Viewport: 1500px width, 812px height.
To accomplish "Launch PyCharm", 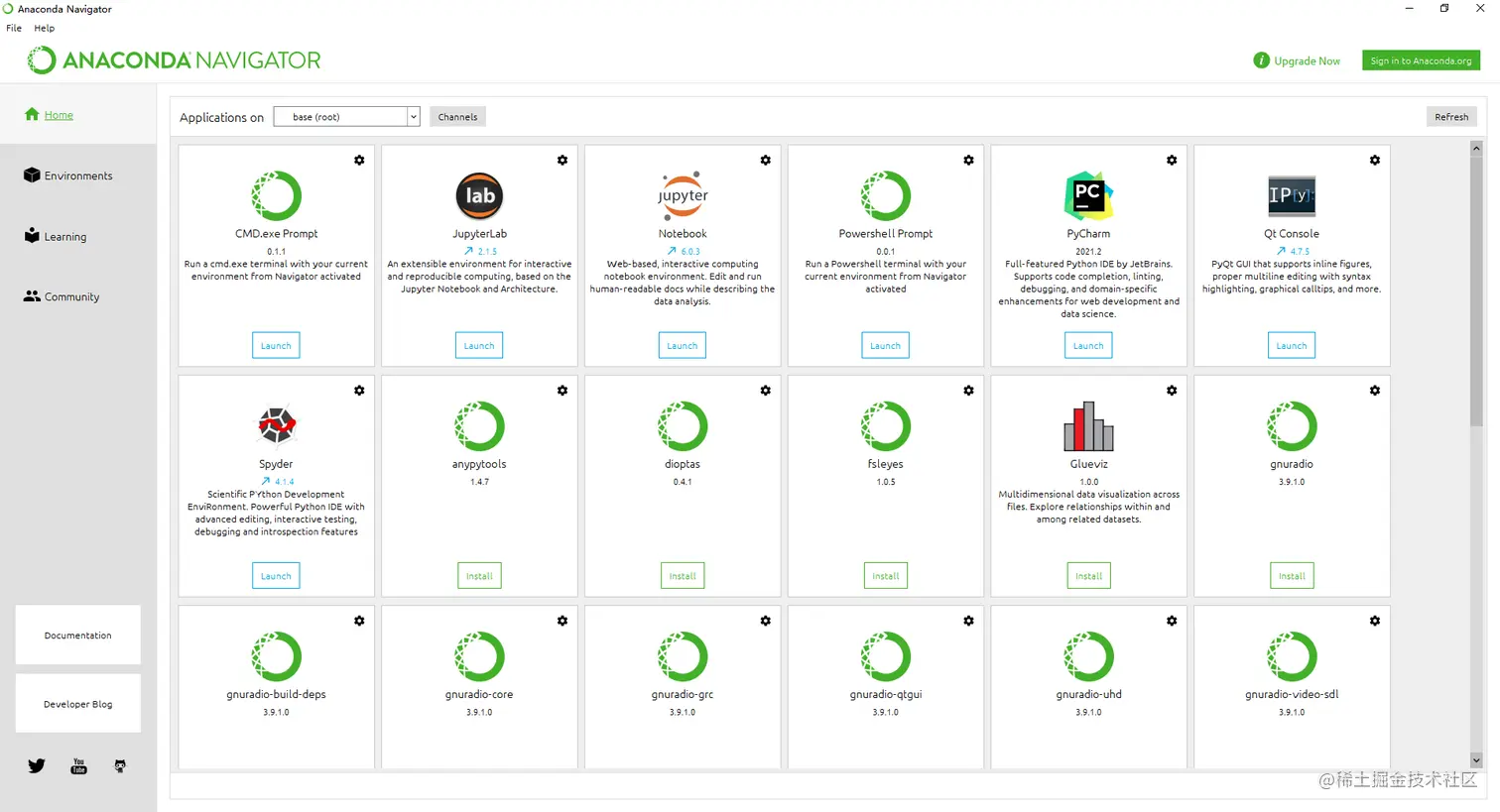I will pos(1088,345).
